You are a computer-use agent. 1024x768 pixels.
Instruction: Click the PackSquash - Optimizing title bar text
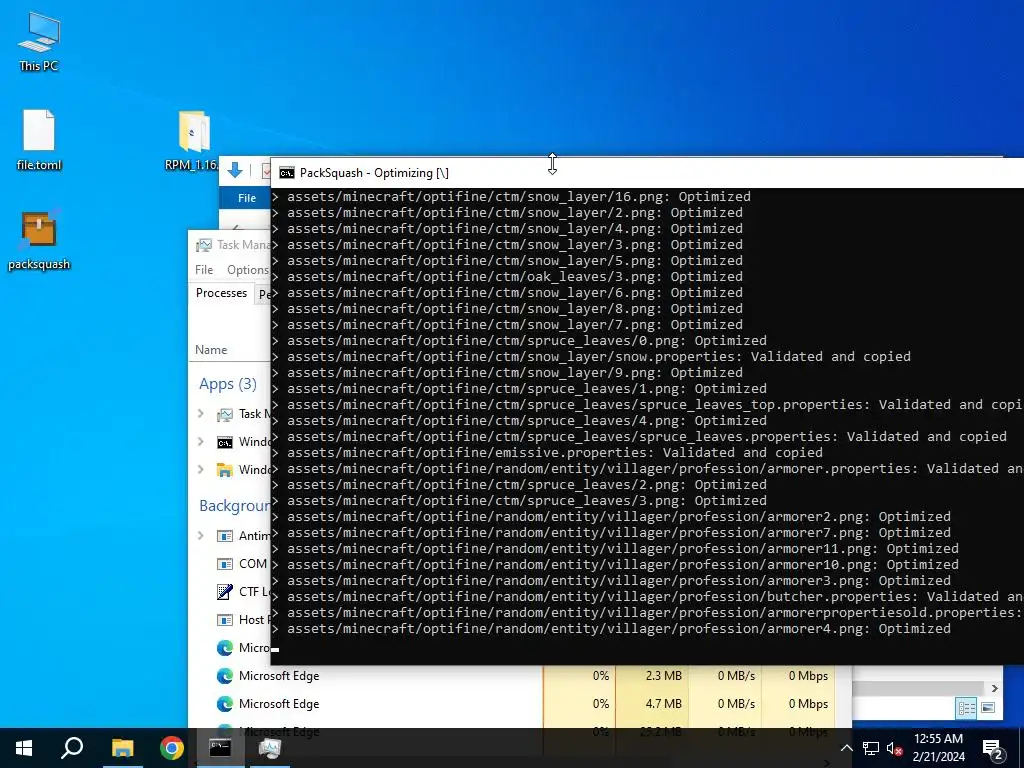coord(374,173)
